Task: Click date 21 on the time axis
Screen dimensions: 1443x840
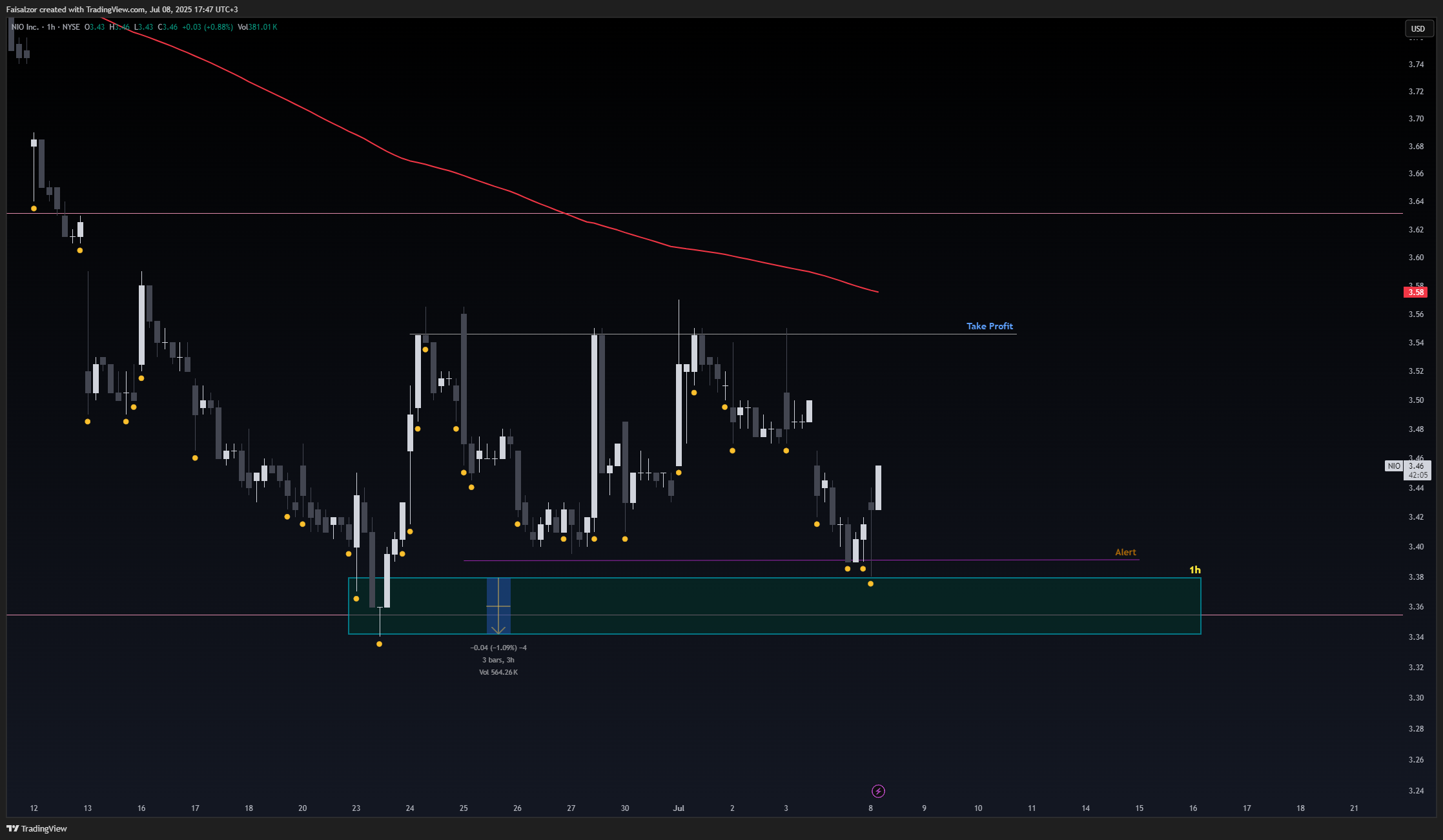Action: (x=1354, y=808)
